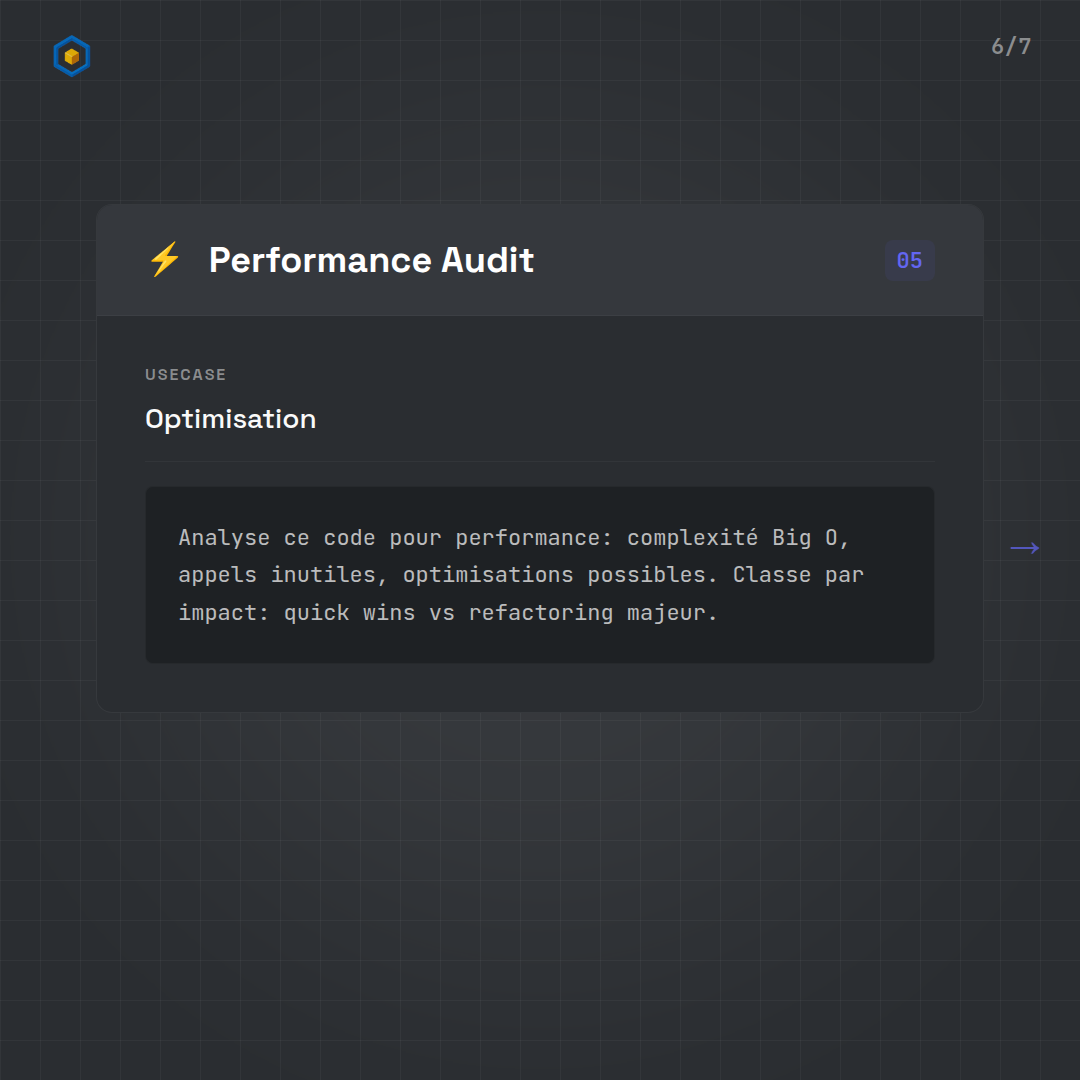Click the 05 number badge
1080x1080 pixels.
pyautogui.click(x=909, y=260)
